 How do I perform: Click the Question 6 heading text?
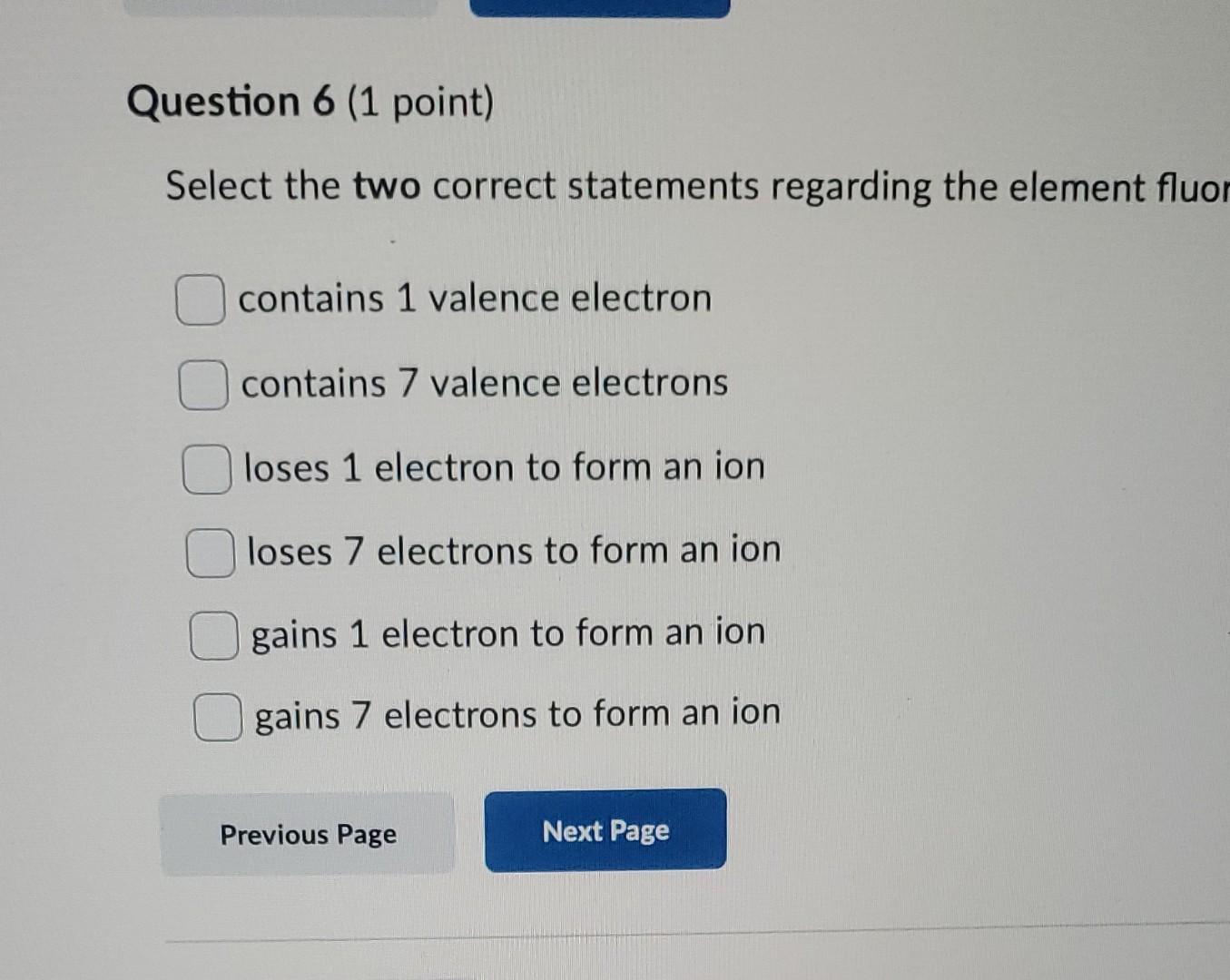tap(311, 102)
